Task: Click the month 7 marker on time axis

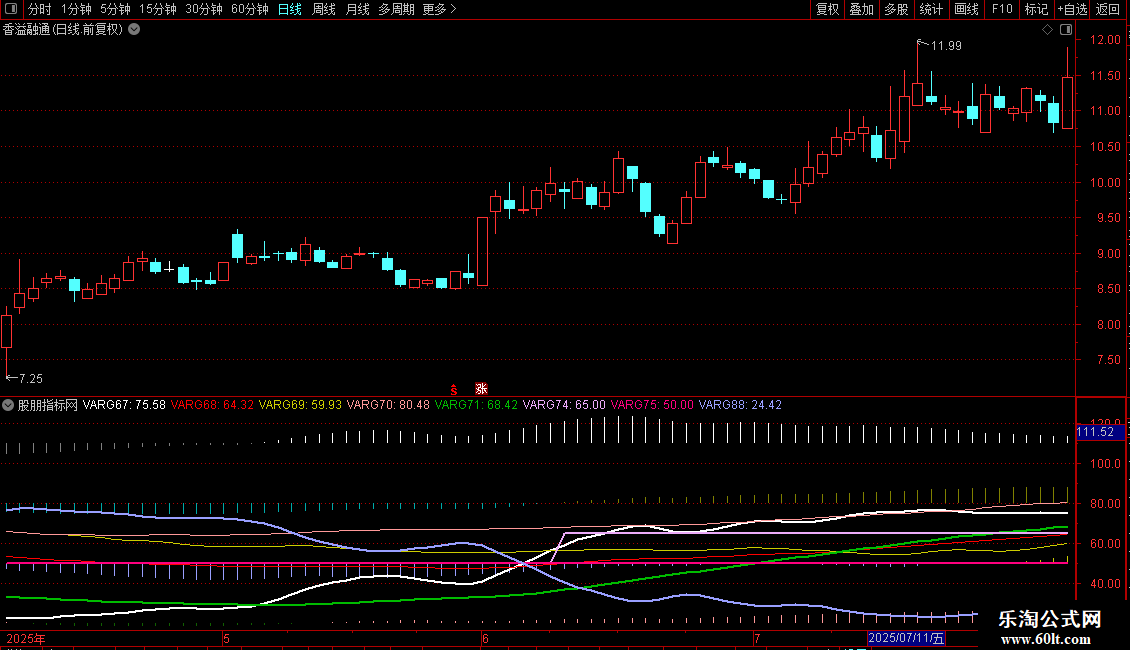Action: [757, 639]
